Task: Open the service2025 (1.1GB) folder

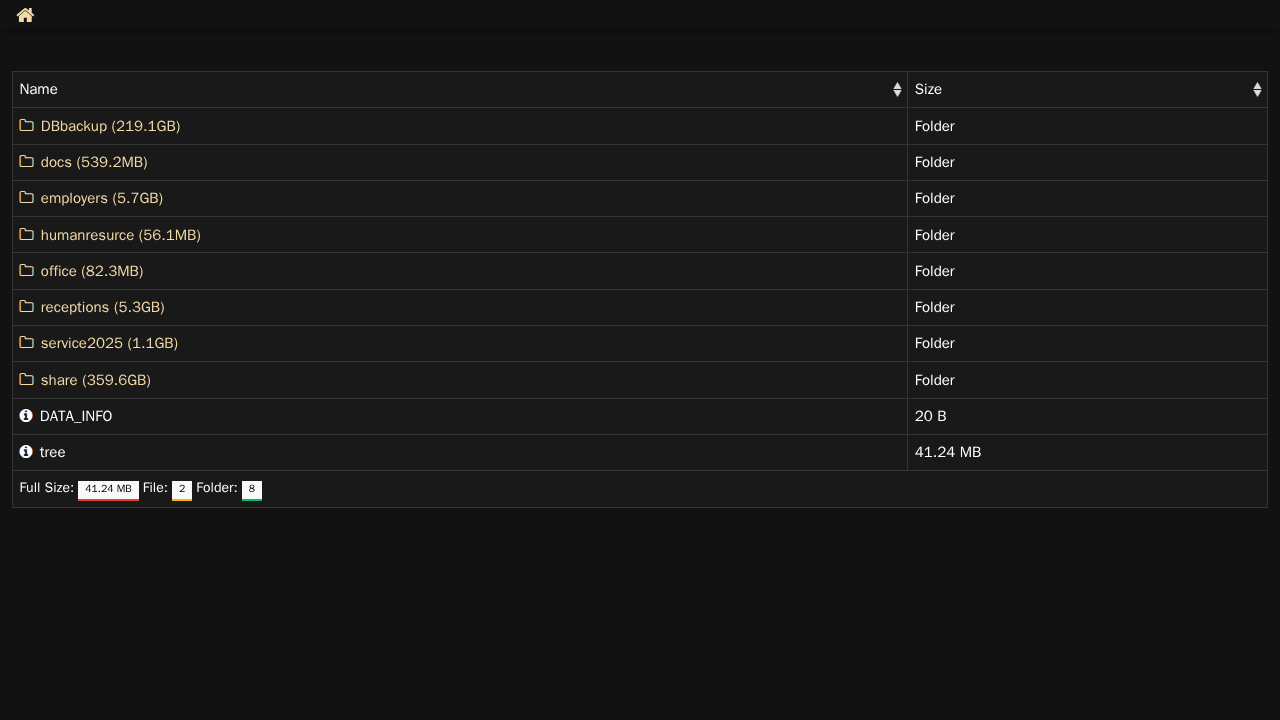Action: point(109,343)
